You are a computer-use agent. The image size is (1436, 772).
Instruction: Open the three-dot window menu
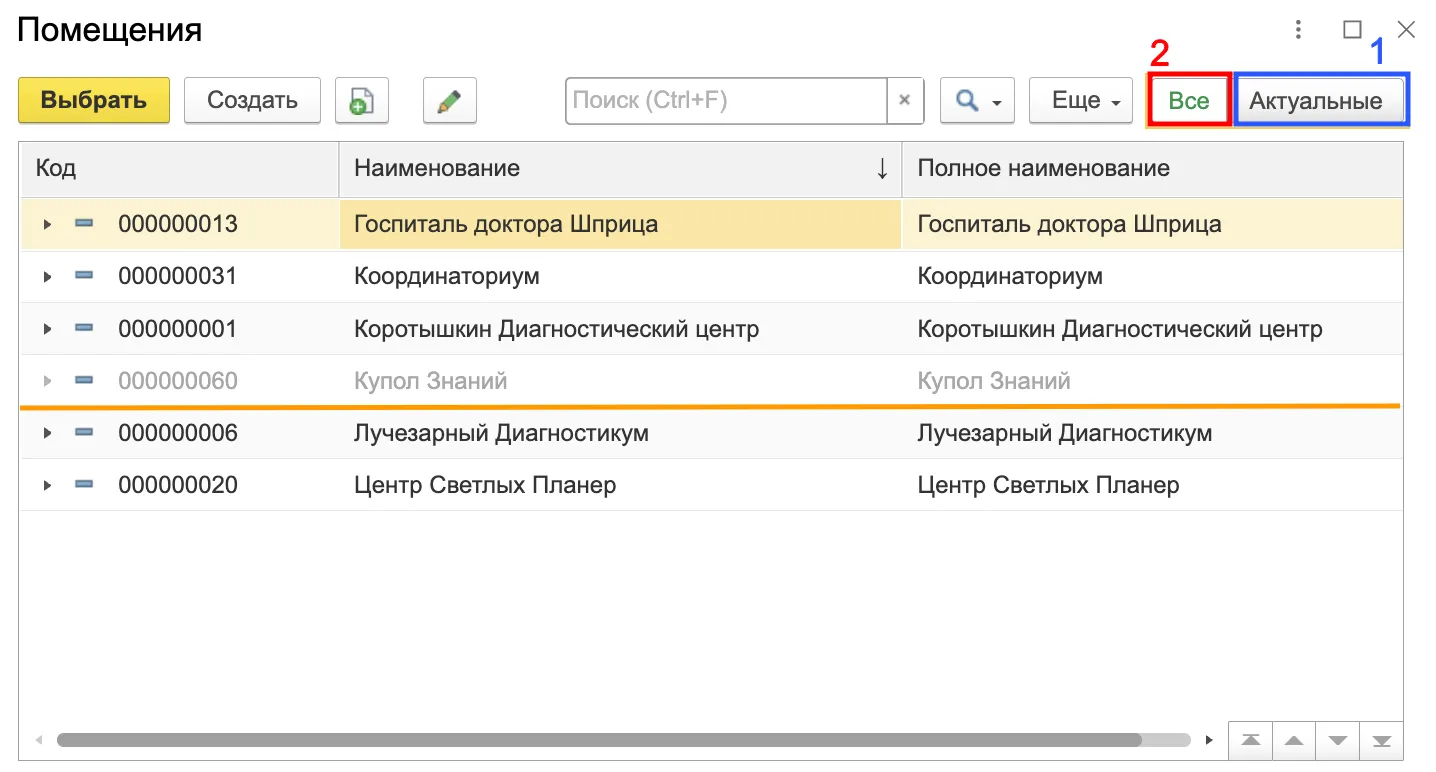click(x=1298, y=29)
